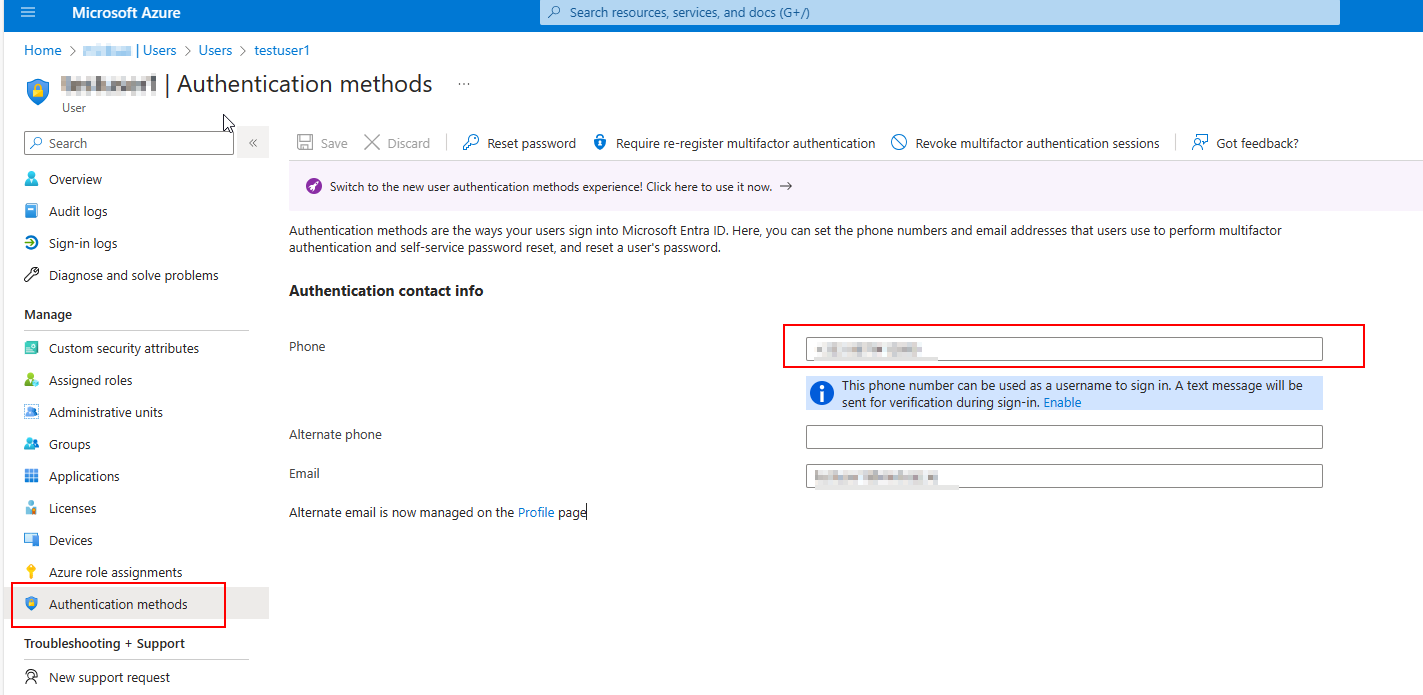1423x695 pixels.
Task: Open the first Users breadcrumb link
Action: 159,50
